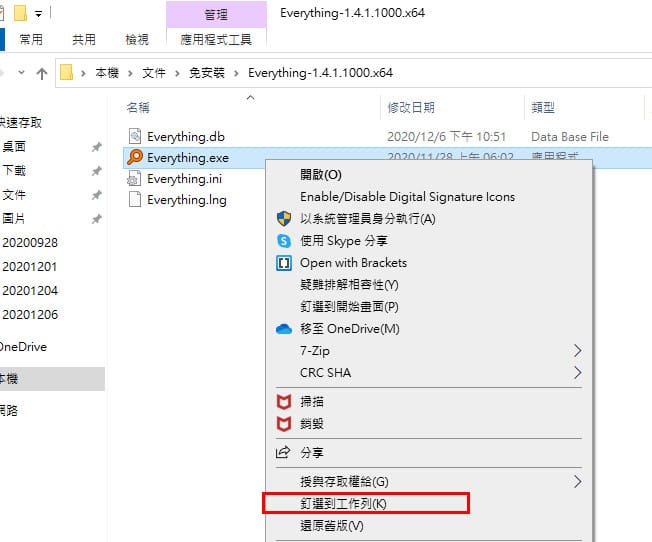The image size is (652, 542).
Task: Click the folder icon in address bar
Action: point(67,72)
